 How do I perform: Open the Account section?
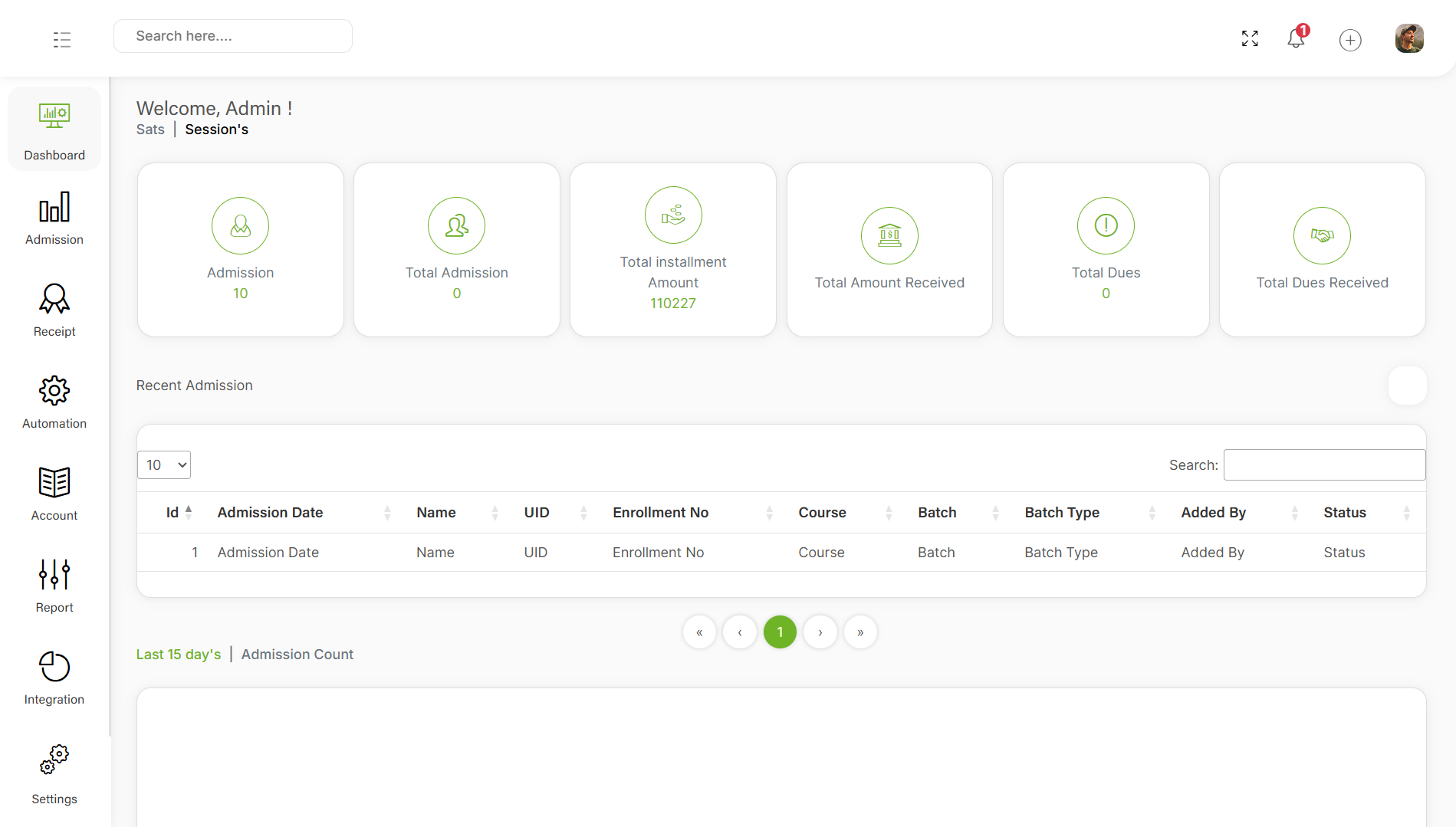pos(54,494)
